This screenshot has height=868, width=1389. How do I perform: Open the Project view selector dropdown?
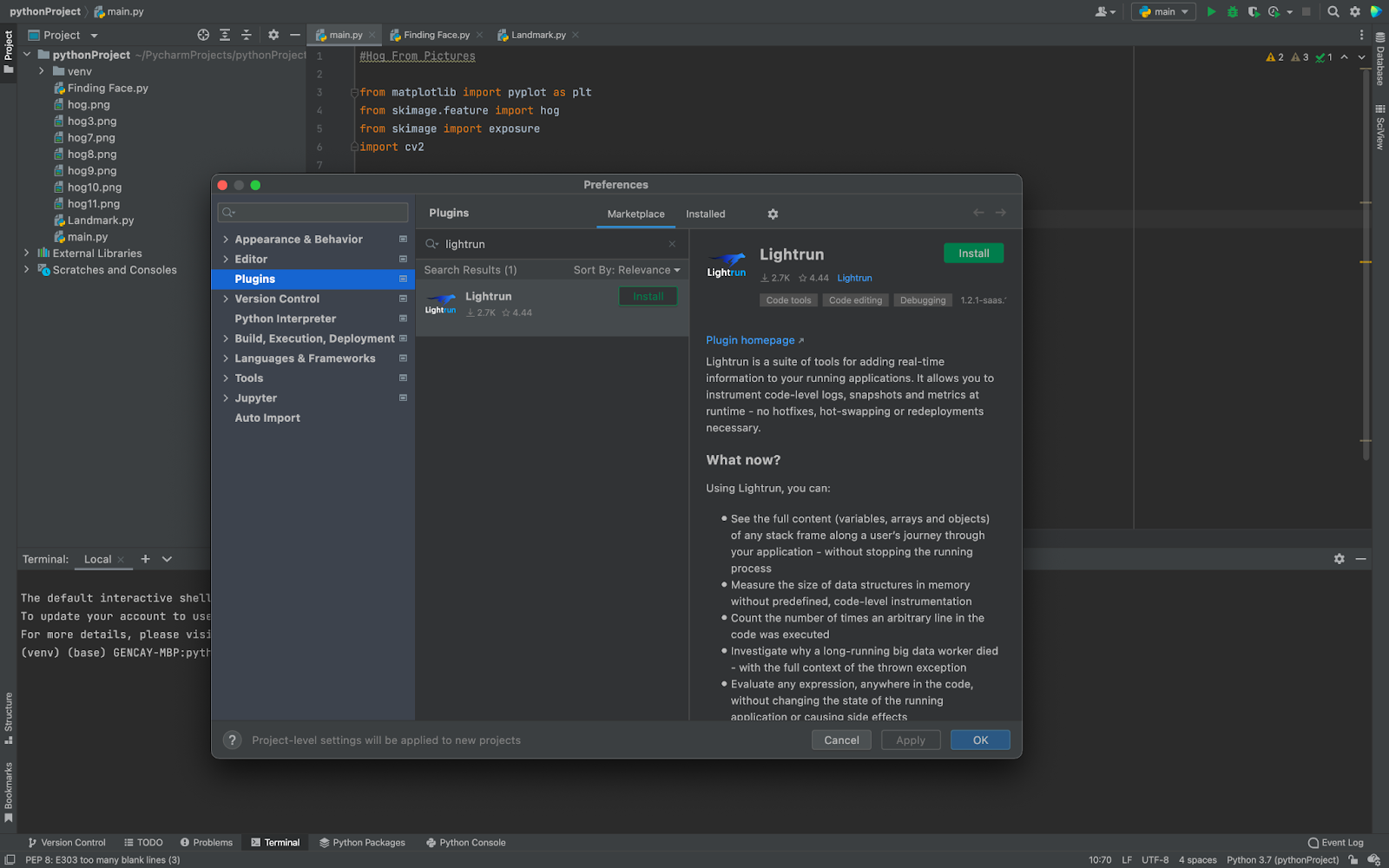[x=63, y=35]
